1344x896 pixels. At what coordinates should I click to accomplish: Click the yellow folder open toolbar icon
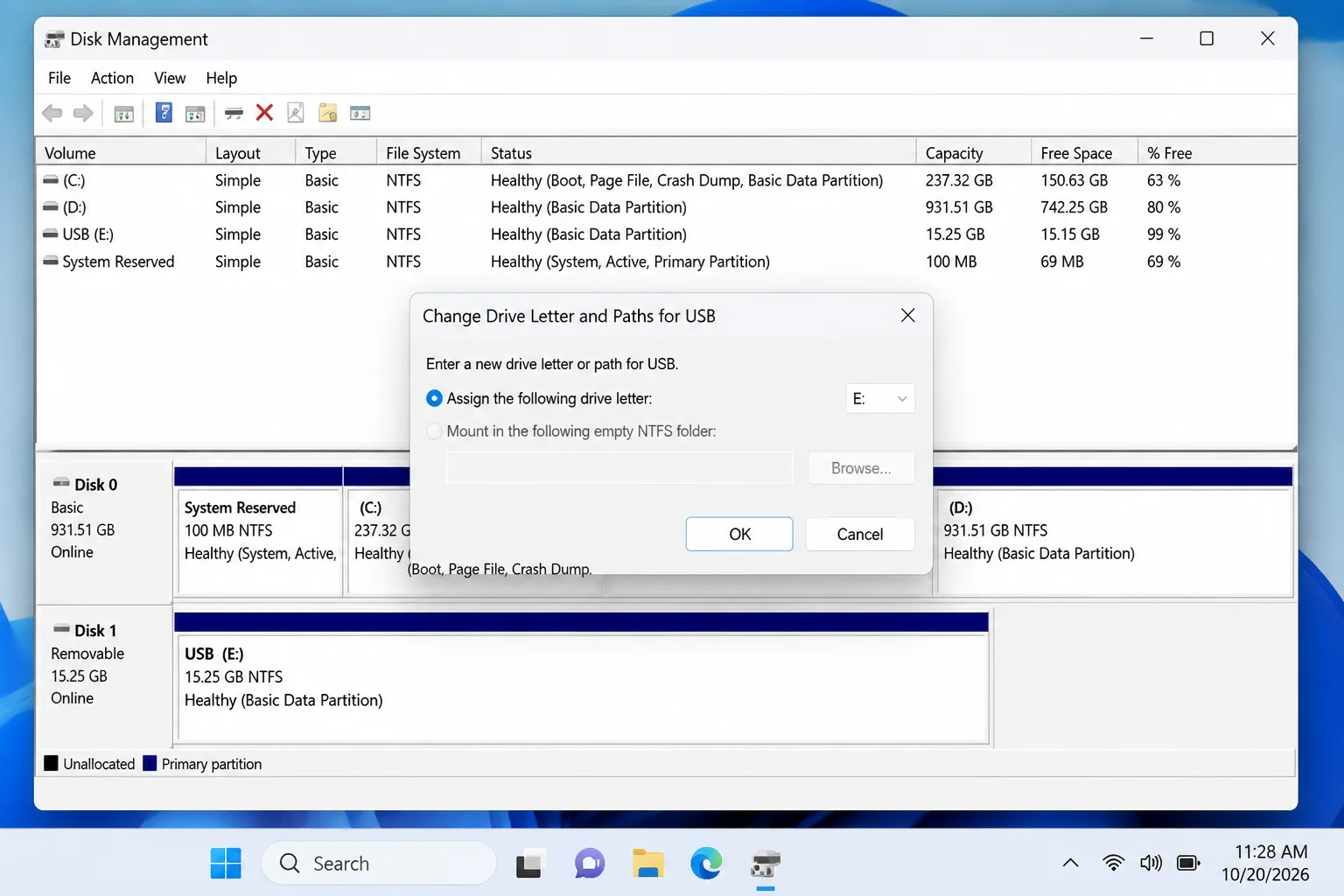tap(327, 112)
